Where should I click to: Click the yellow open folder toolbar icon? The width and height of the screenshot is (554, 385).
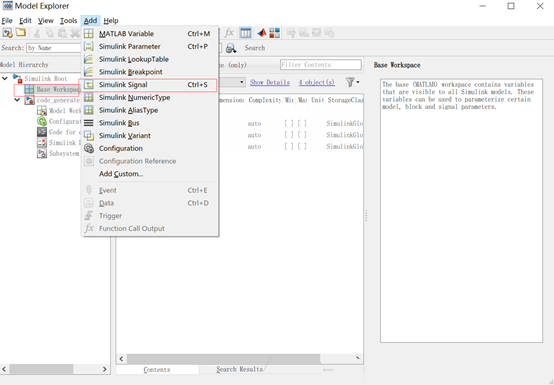(x=21, y=33)
